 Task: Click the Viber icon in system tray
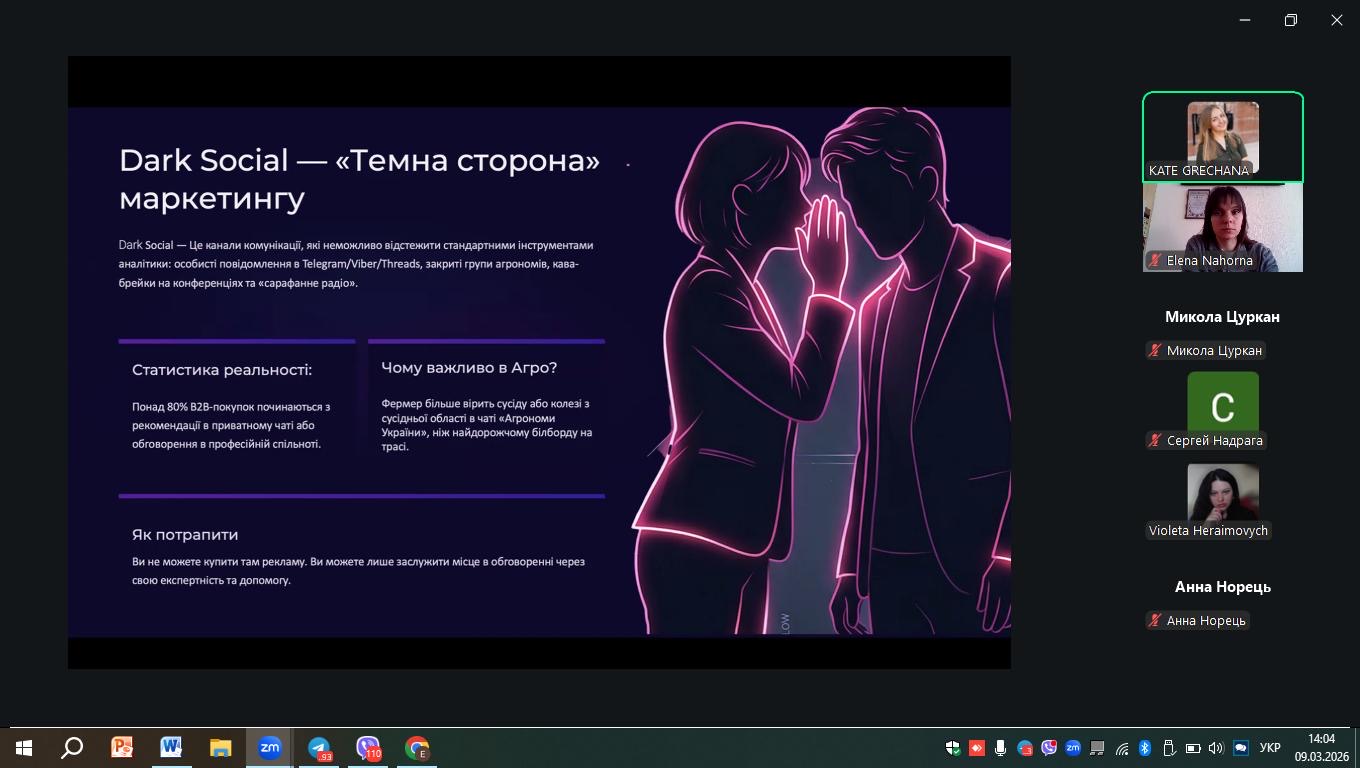1048,748
